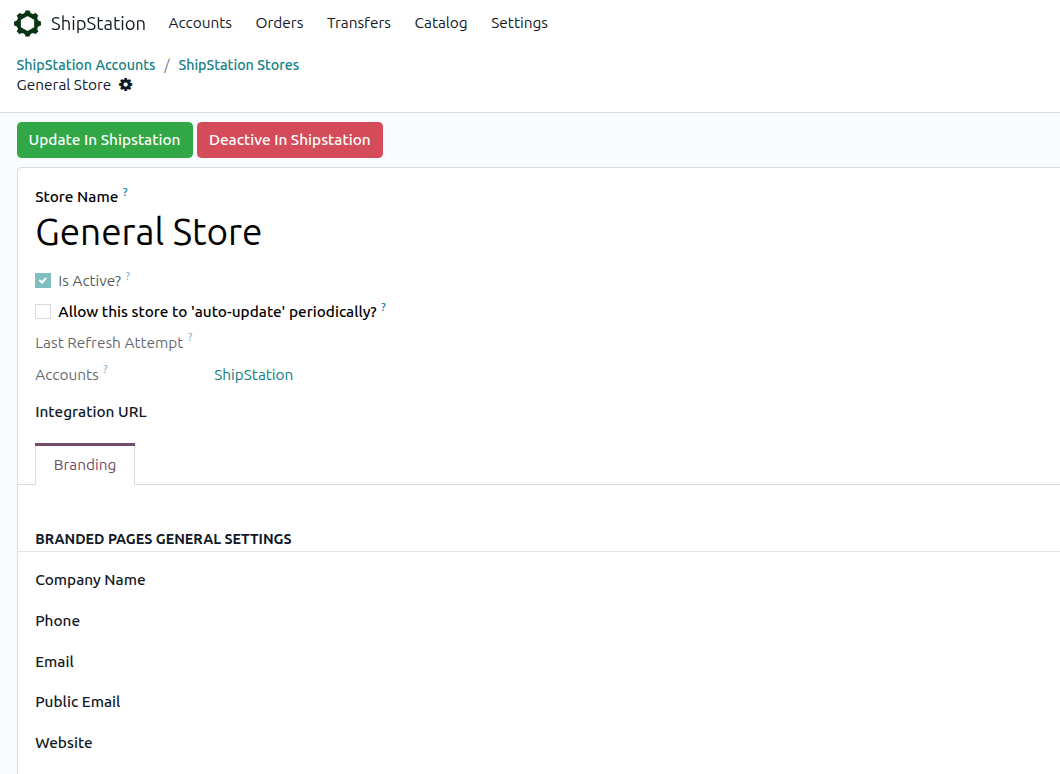
Task: Show help tooltip for Accounts field
Action: point(105,369)
